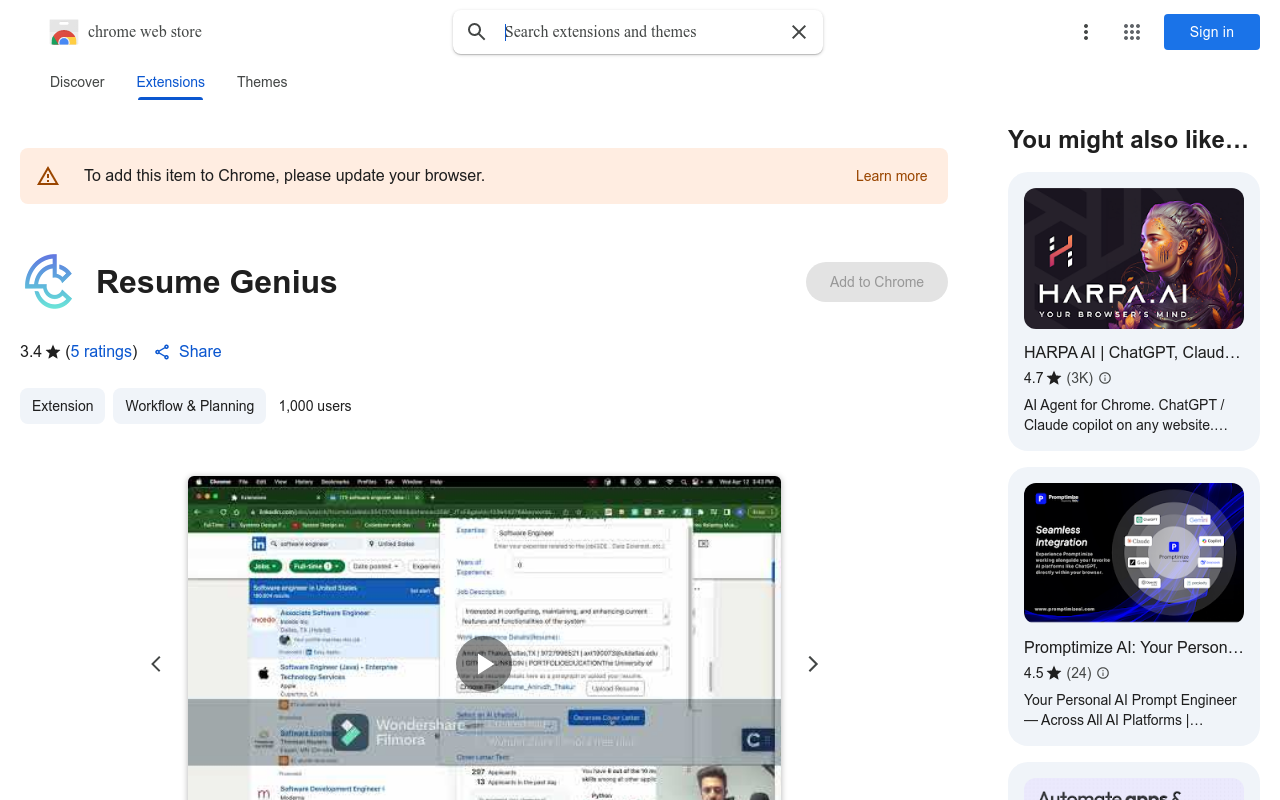This screenshot has width=1280, height=800.
Task: Click the Share text link
Action: tap(200, 352)
